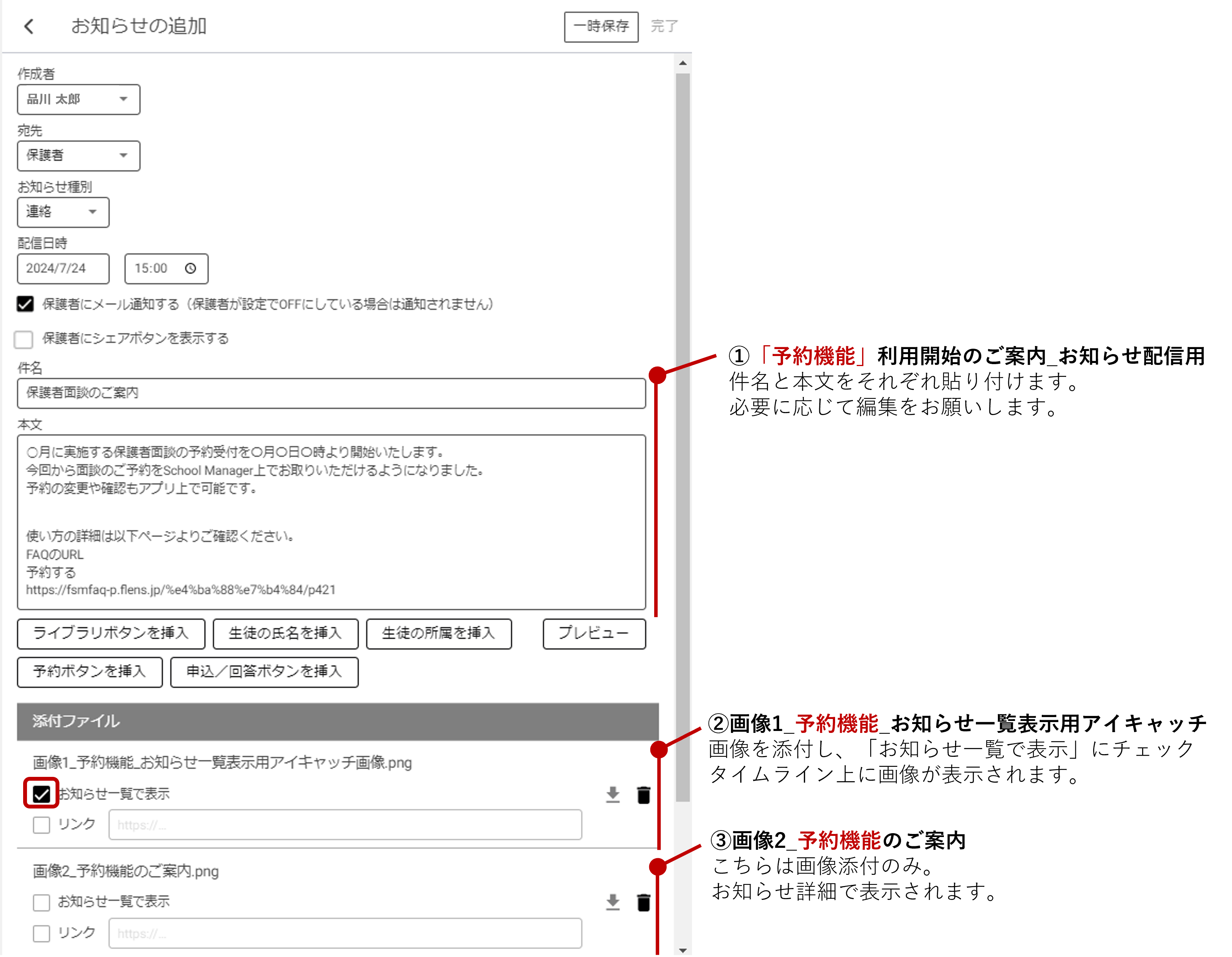Open the お知らせ種別 dropdown showing 連絡

[x=63, y=212]
